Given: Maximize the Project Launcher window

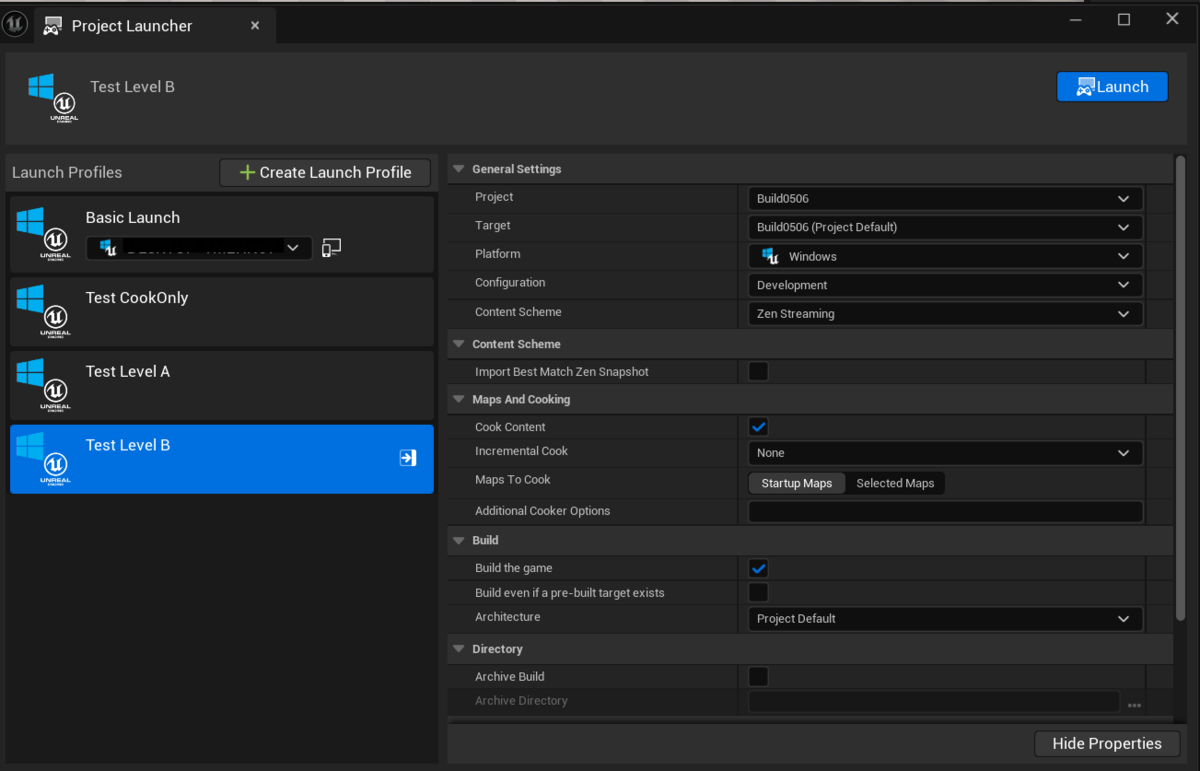Looking at the screenshot, I should point(1124,20).
